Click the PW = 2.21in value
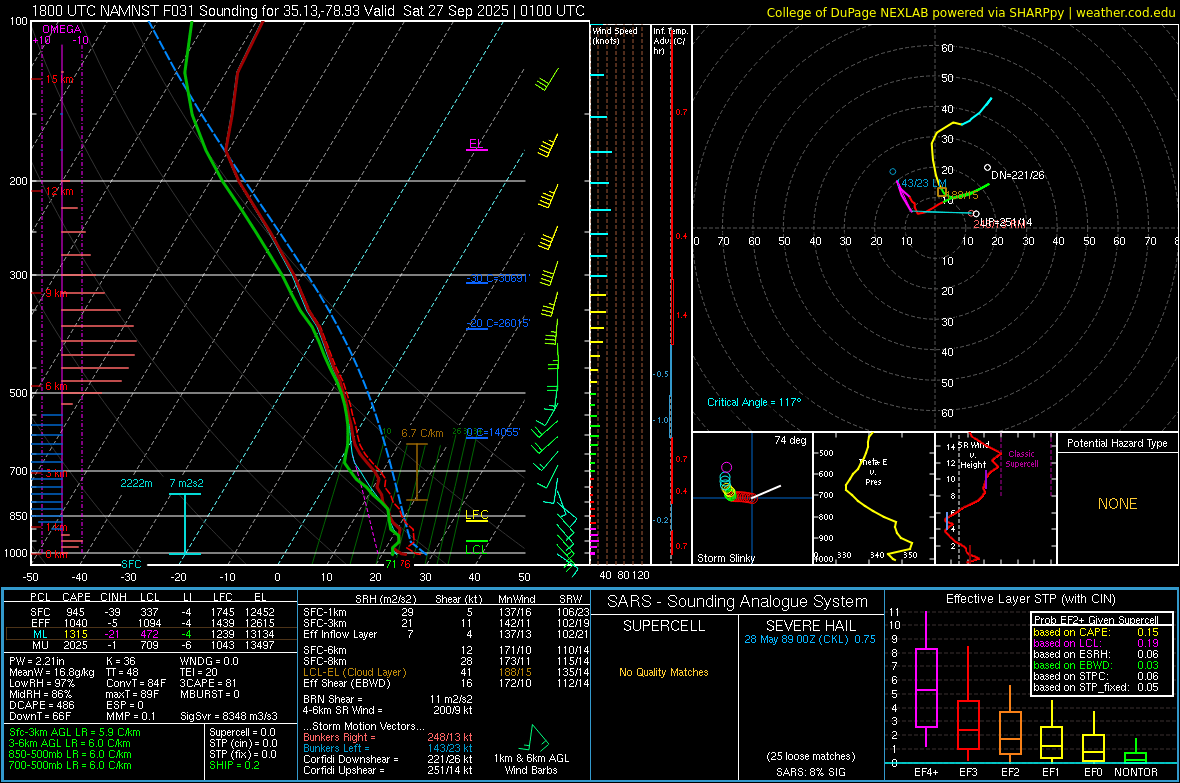 39,661
